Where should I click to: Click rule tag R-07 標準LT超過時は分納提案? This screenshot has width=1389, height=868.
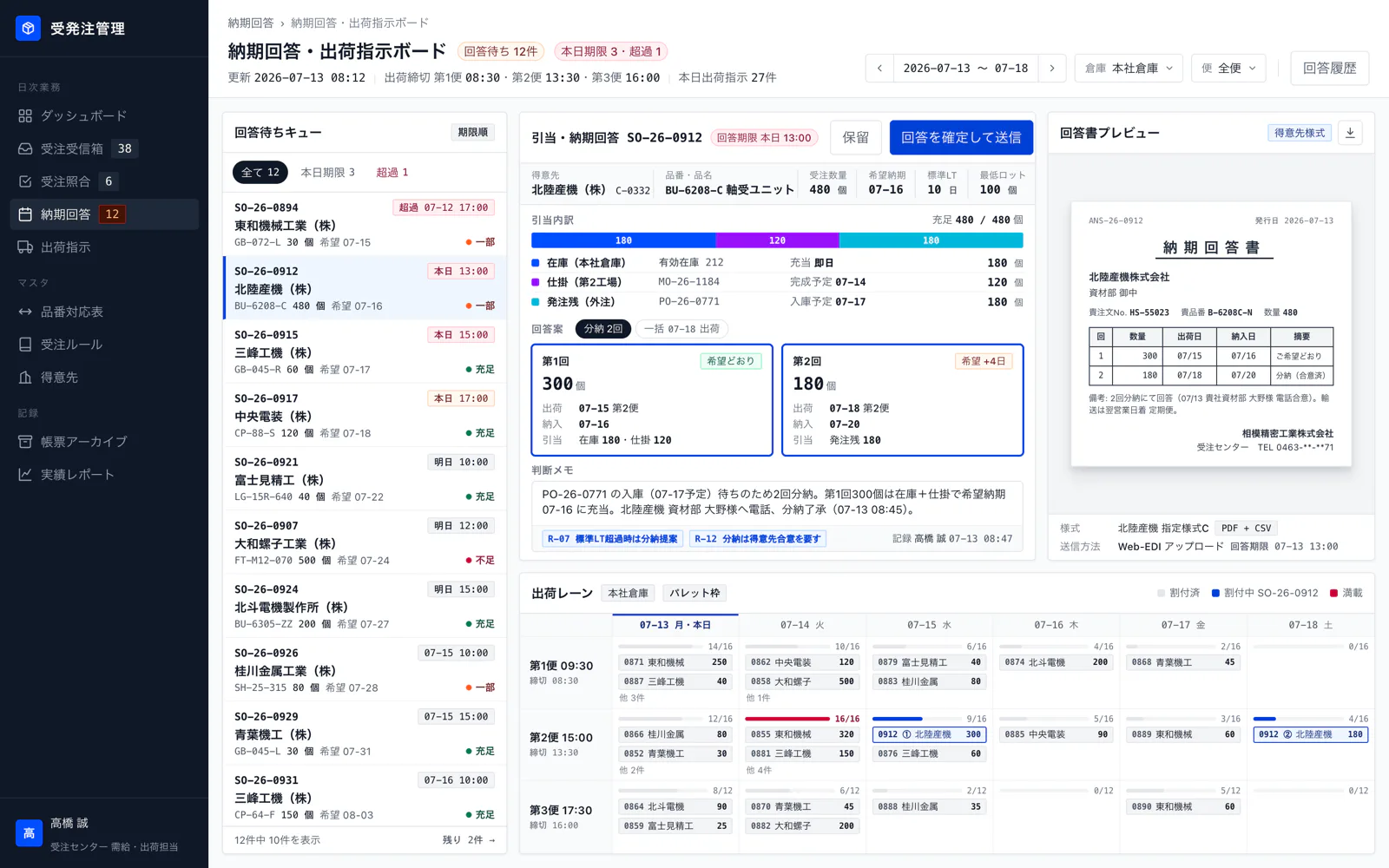pyautogui.click(x=613, y=538)
